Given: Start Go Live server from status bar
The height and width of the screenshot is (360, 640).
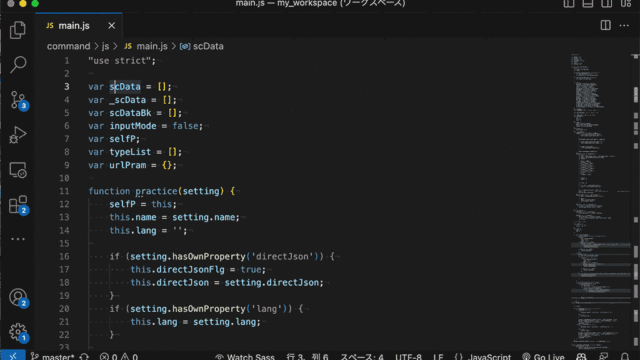Looking at the screenshot, I should [543, 357].
